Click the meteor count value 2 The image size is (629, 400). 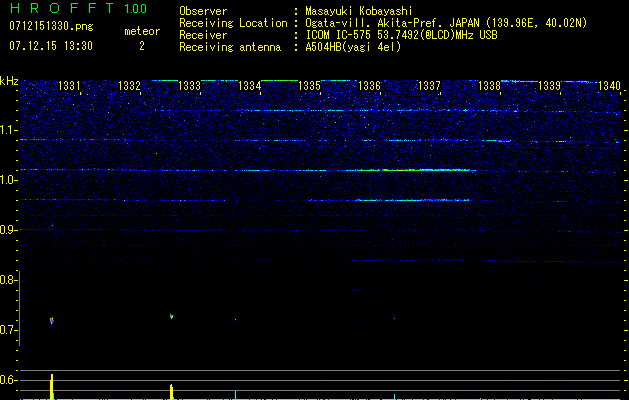141,46
